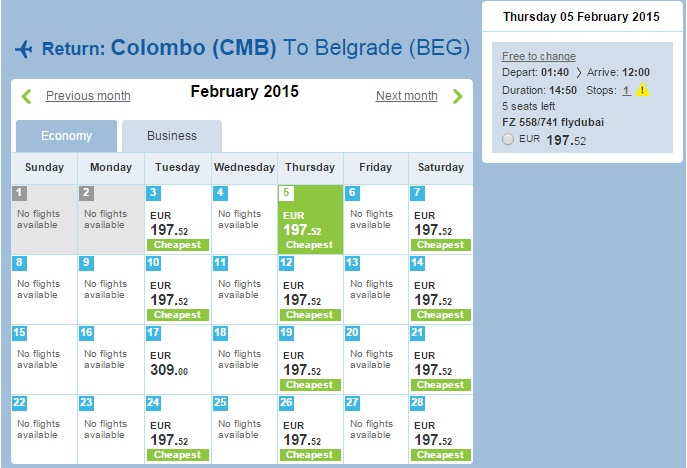687x468 pixels.
Task: Click the green left arrow for previous month
Action: point(27,96)
